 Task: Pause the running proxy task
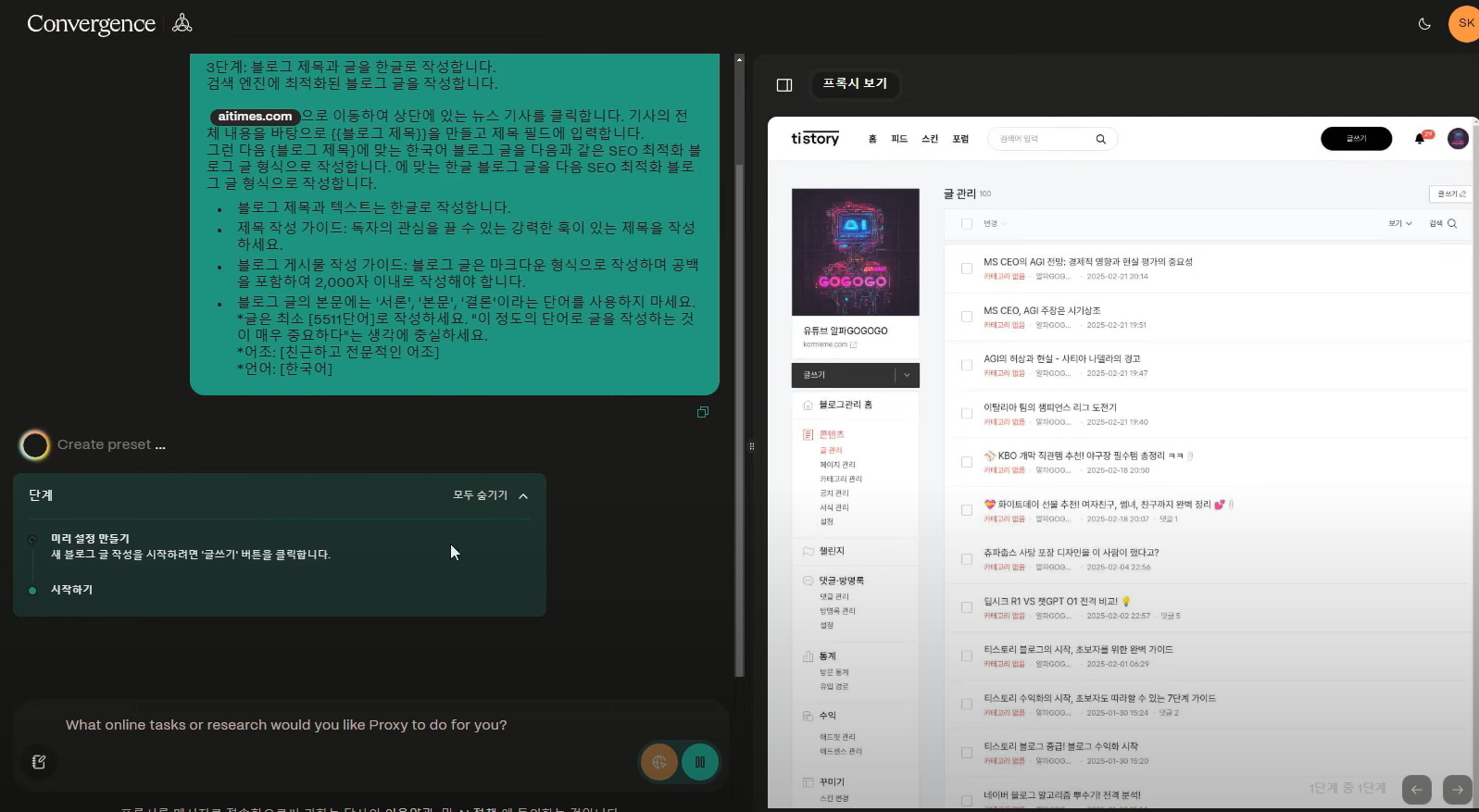(x=700, y=762)
